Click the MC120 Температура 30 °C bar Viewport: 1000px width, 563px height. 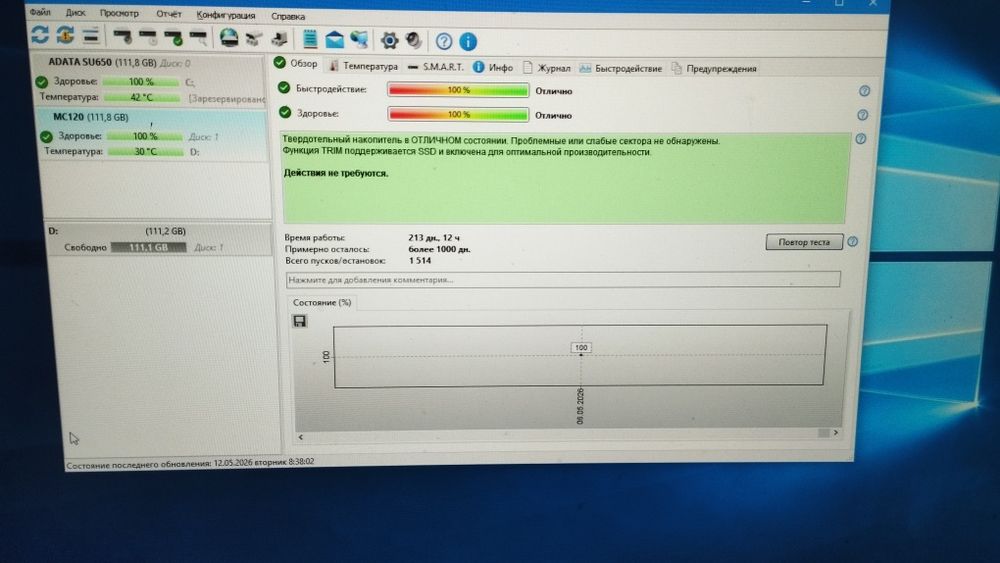145,152
